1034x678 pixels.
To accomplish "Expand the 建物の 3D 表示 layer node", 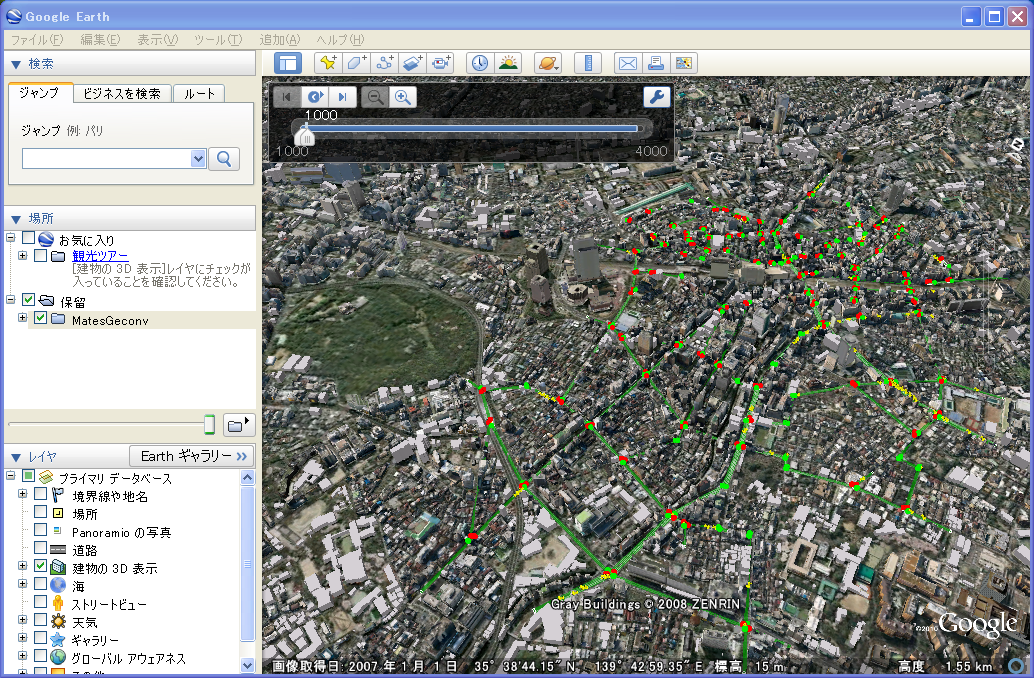I will [x=22, y=566].
